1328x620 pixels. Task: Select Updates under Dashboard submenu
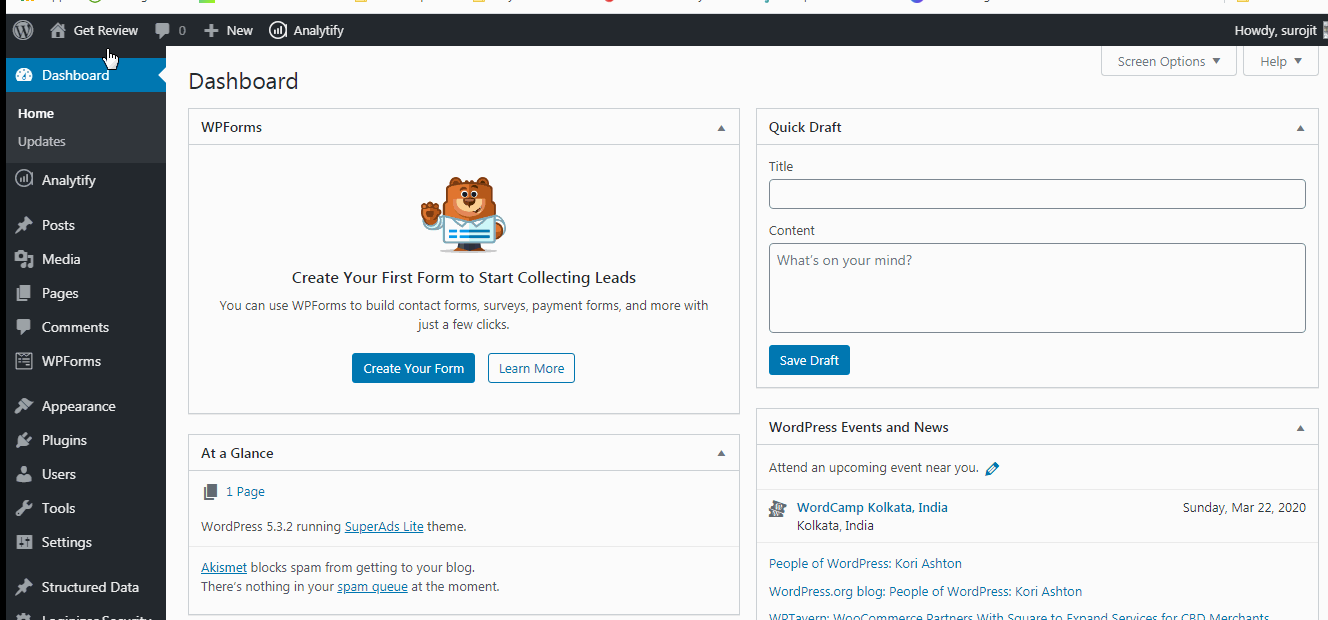point(42,141)
